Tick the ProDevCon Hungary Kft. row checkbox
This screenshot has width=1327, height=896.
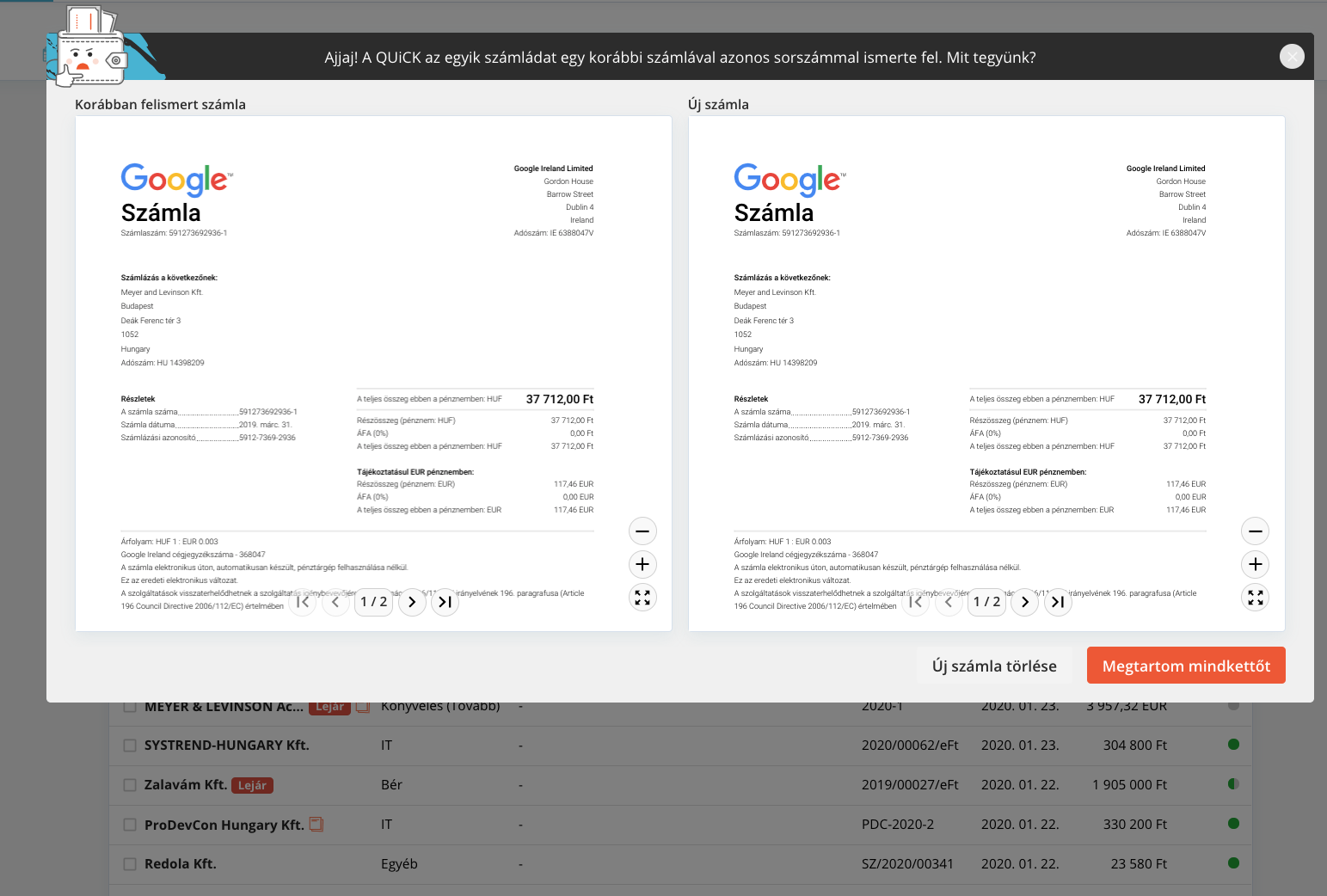click(x=130, y=825)
